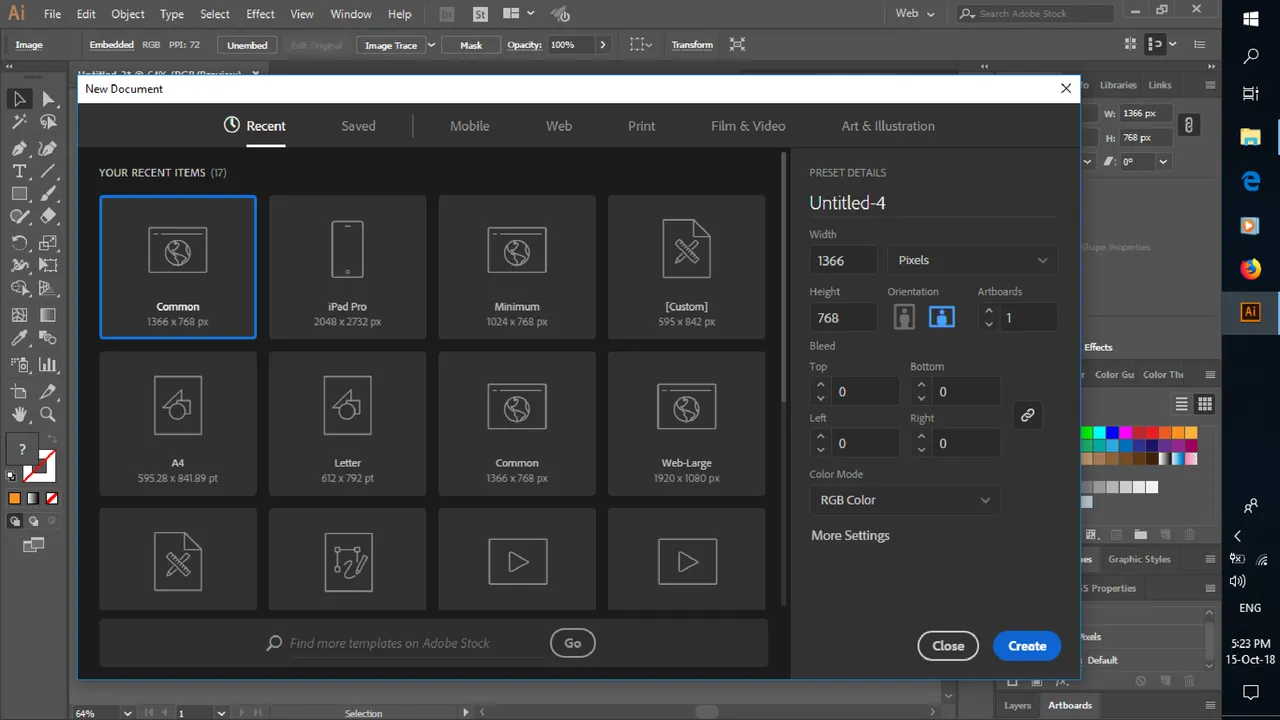
Task: Open Microsoft Edge from the taskbar
Action: coord(1250,181)
